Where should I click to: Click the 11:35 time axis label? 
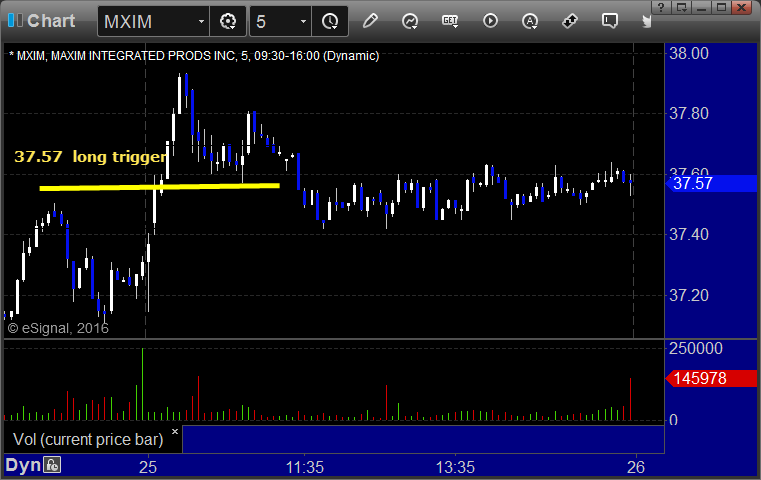[304, 467]
